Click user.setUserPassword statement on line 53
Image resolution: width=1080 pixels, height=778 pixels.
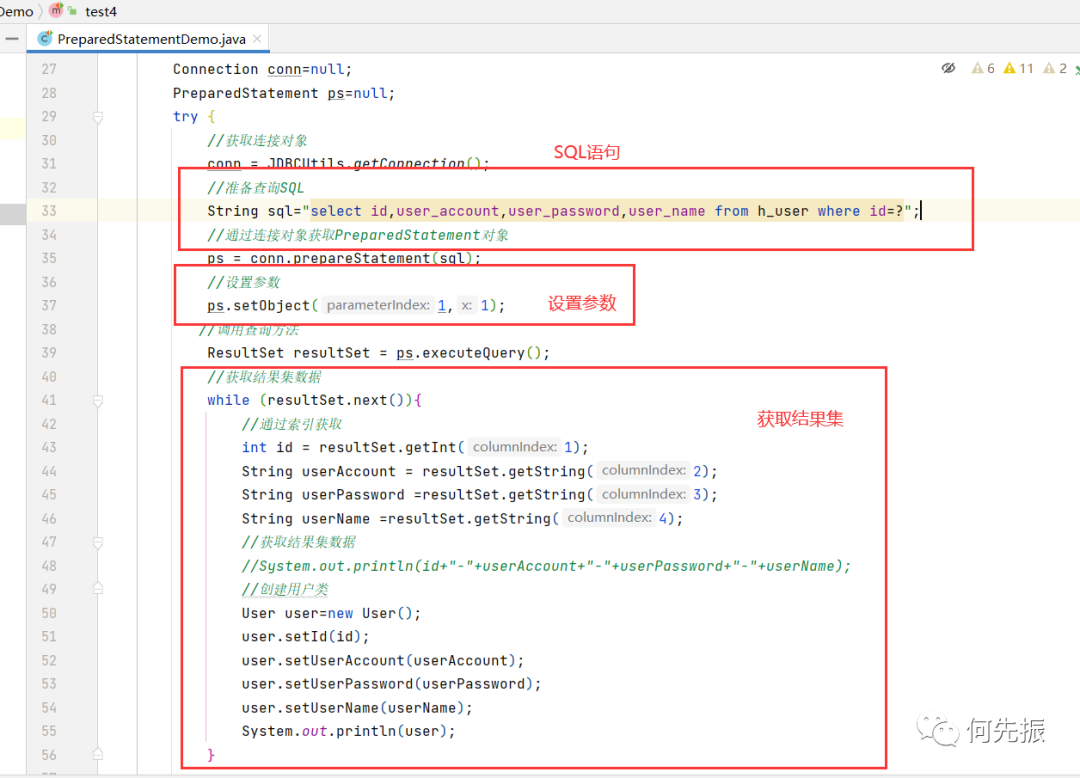click(391, 684)
